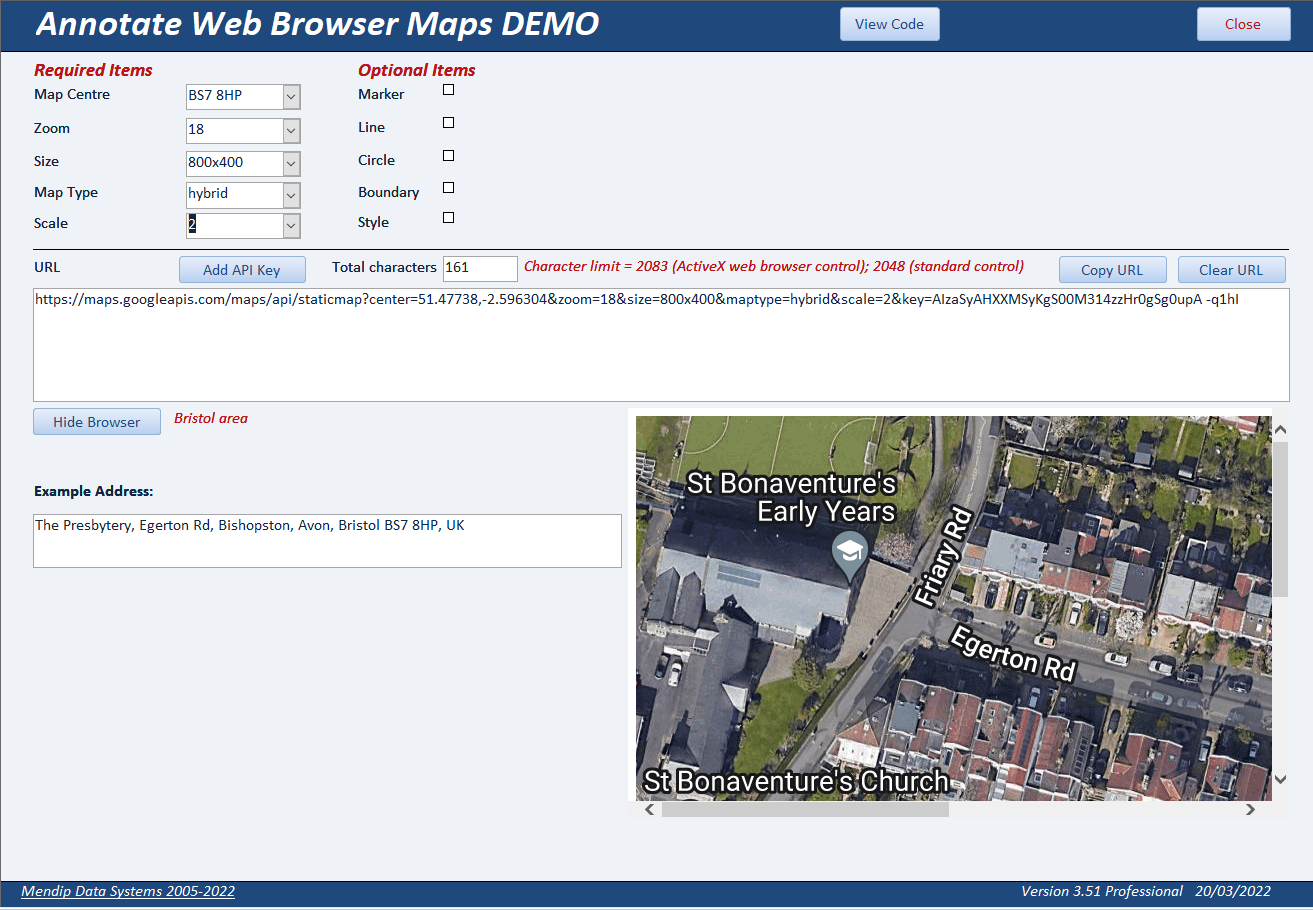Check the Boundary option
Image resolution: width=1313 pixels, height=910 pixels.
click(449, 188)
